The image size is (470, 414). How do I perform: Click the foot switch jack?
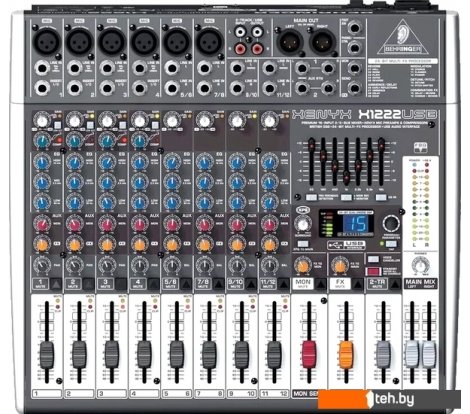tap(355, 28)
